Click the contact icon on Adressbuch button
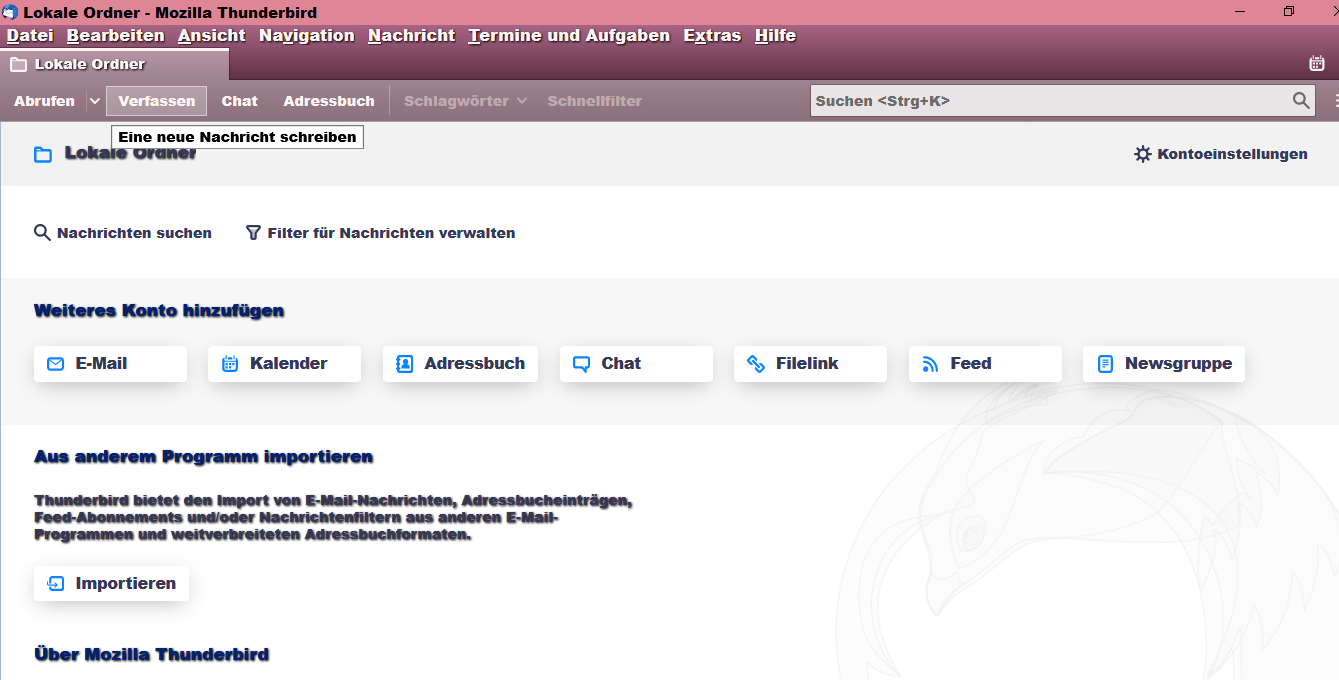The image size is (1339, 680). point(404,364)
